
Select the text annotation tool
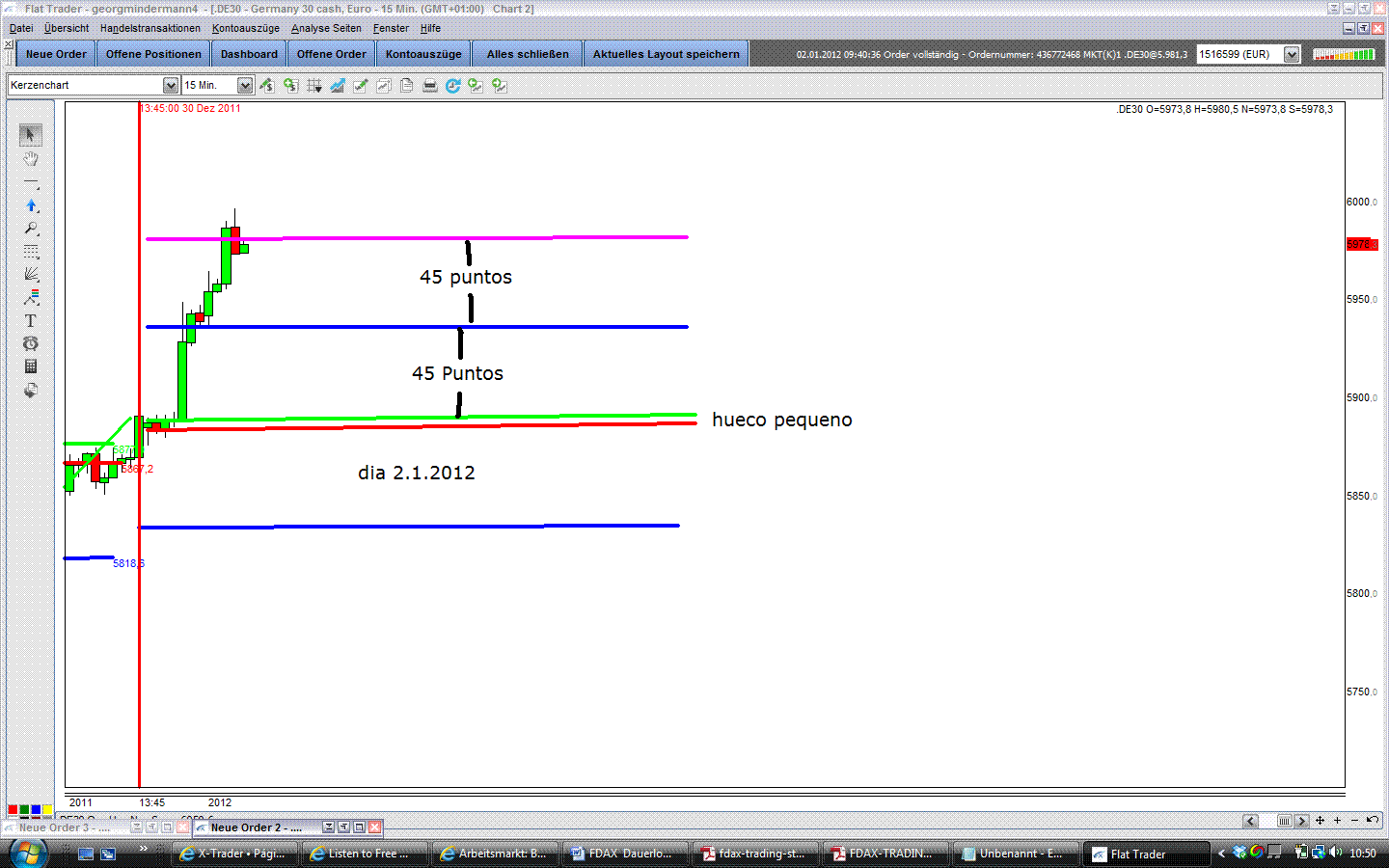pos(31,320)
